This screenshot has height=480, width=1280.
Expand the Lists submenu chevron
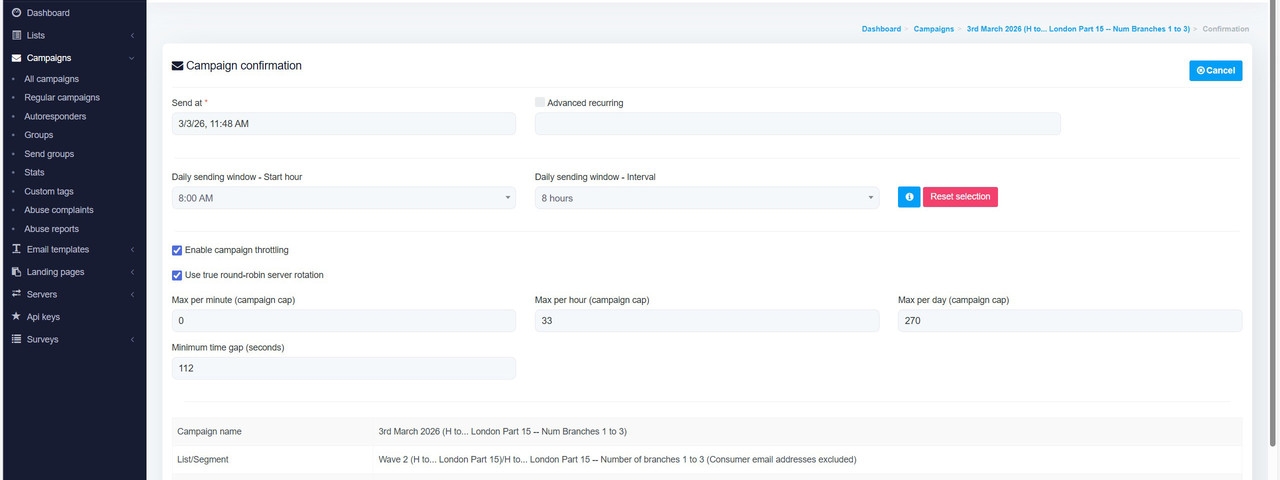(x=132, y=35)
